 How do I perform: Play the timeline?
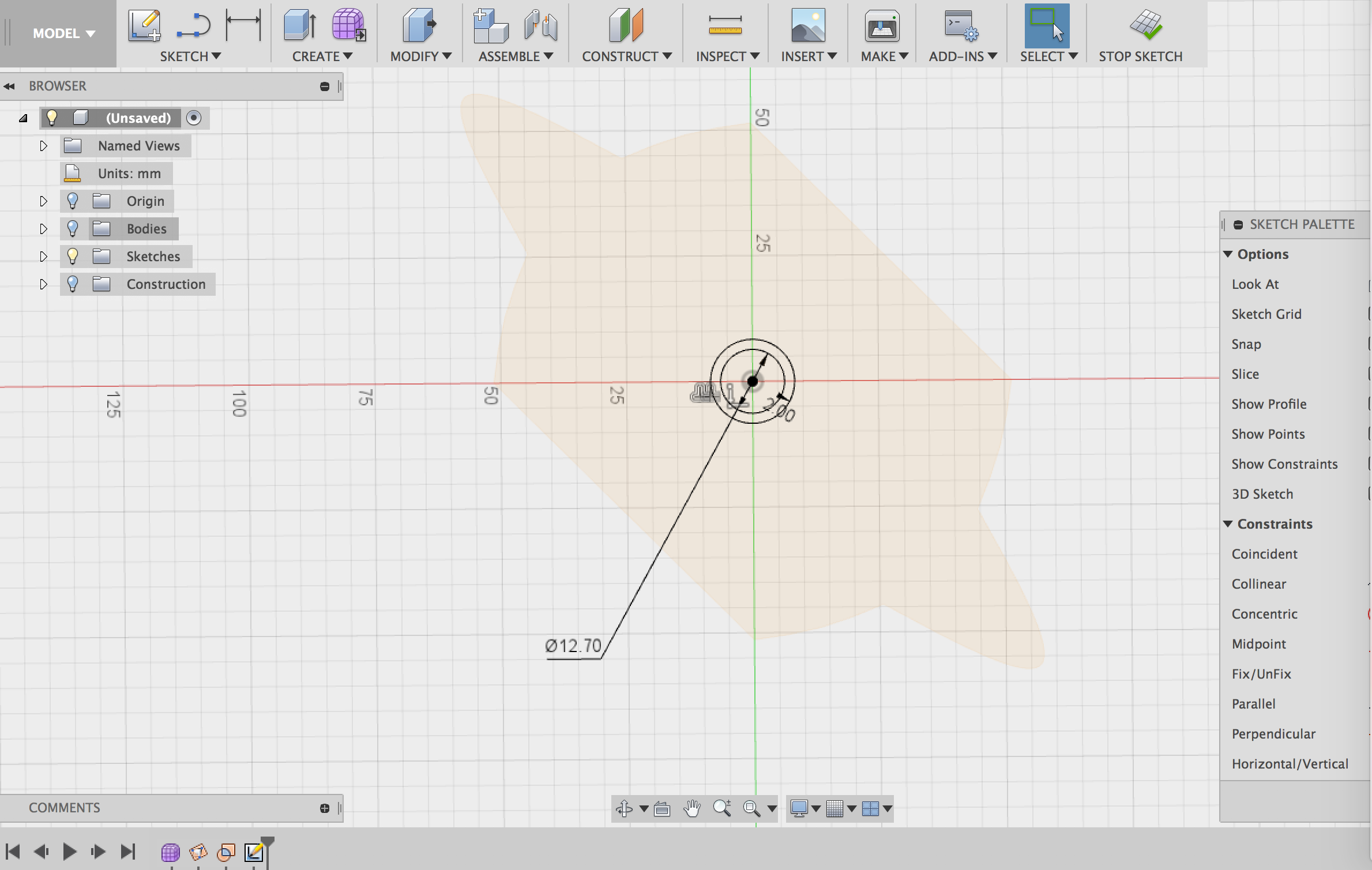point(69,852)
